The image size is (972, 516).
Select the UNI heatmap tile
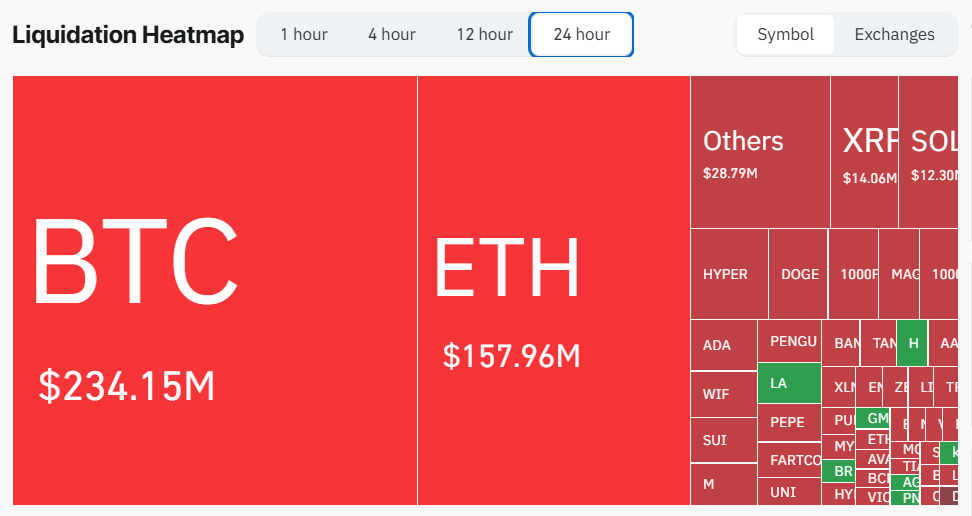click(x=789, y=492)
